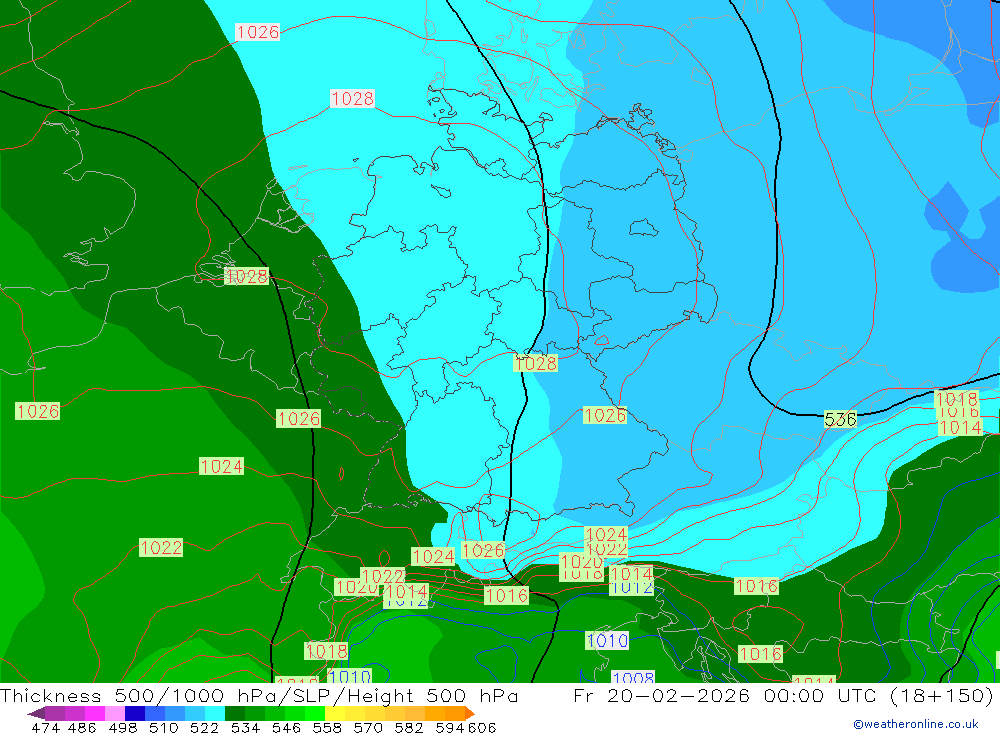
Task: Select the legend value '570'
Action: pyautogui.click(x=367, y=727)
